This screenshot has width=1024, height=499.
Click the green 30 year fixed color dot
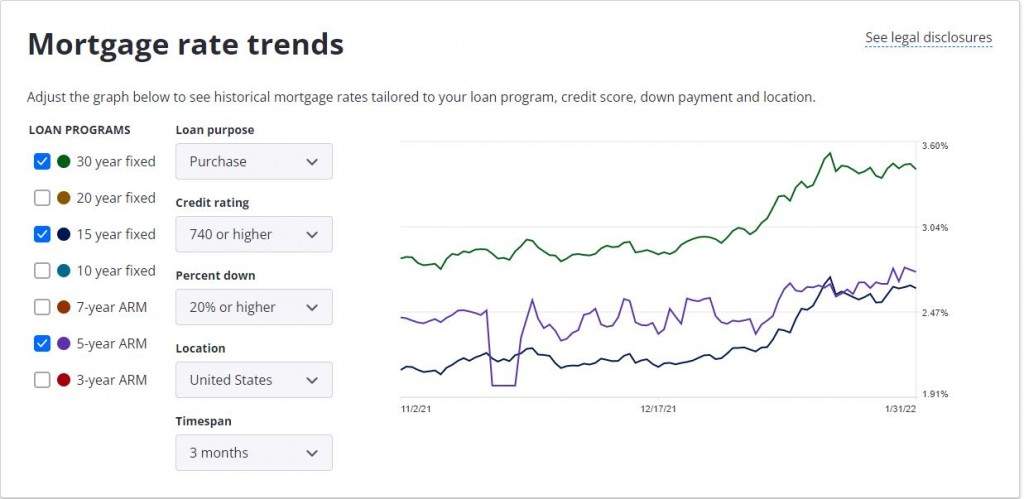pyautogui.click(x=64, y=161)
